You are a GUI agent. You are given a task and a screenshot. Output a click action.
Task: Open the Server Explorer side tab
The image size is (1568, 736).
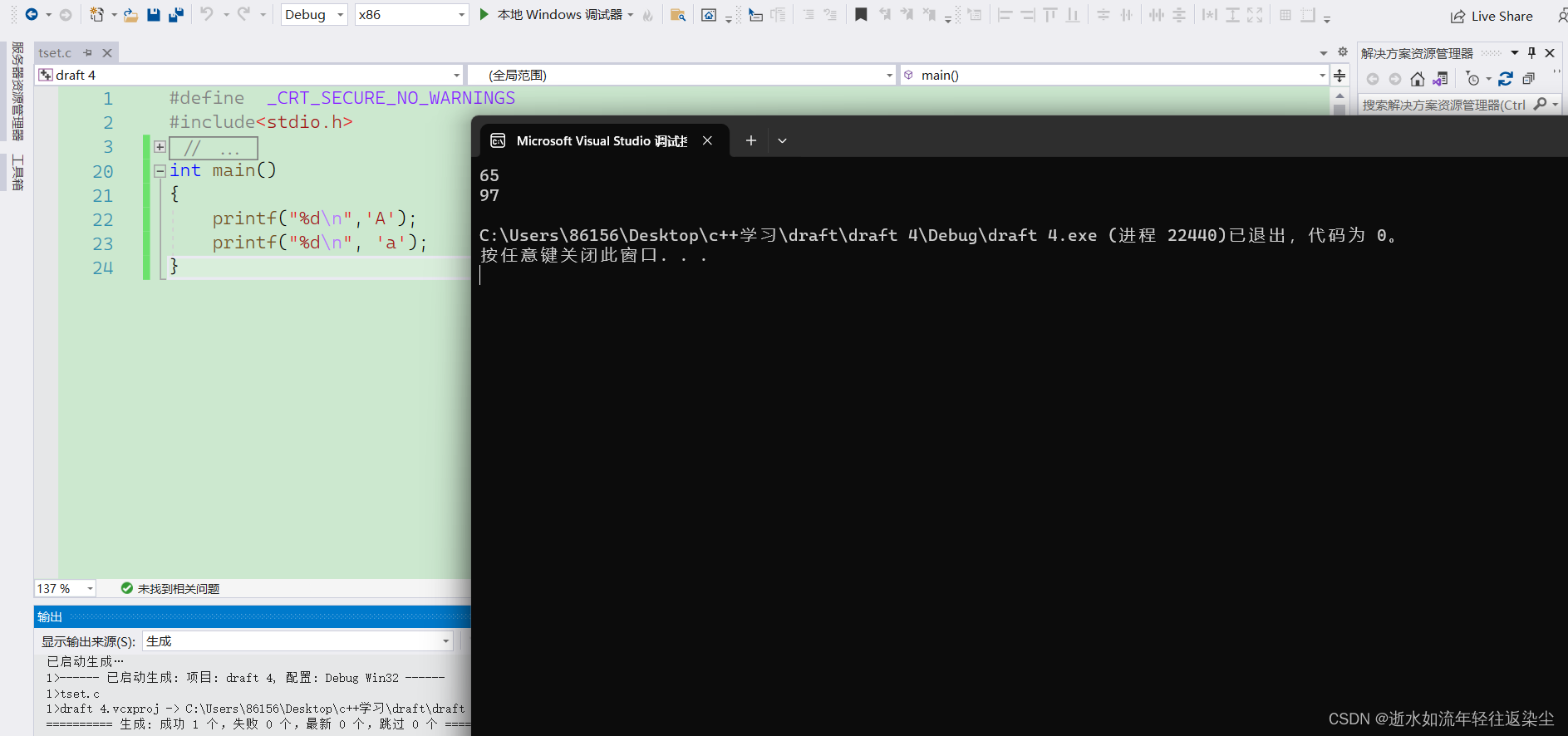point(17,92)
